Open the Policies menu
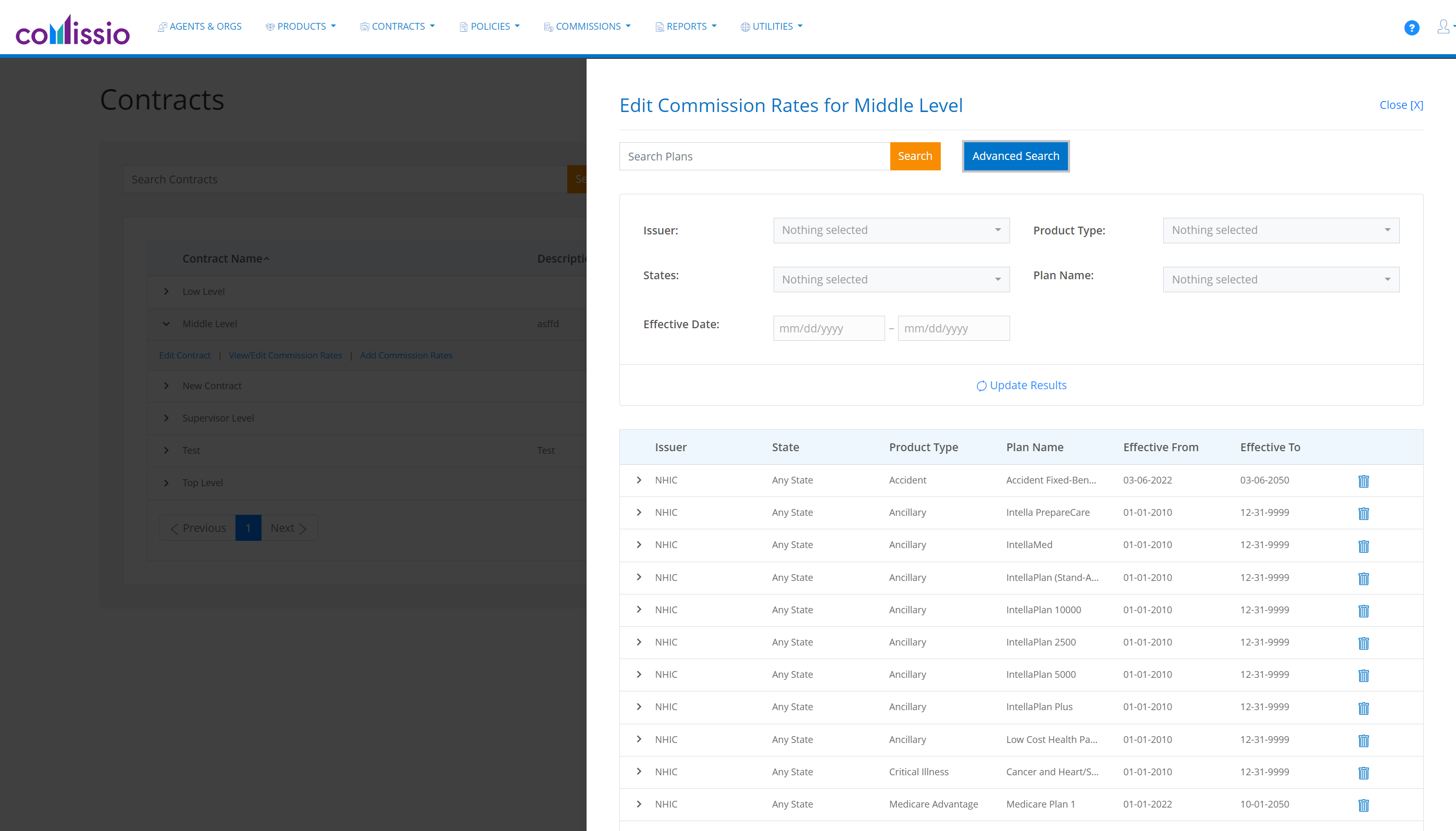Screen dimensions: 1456x831 [490, 26]
